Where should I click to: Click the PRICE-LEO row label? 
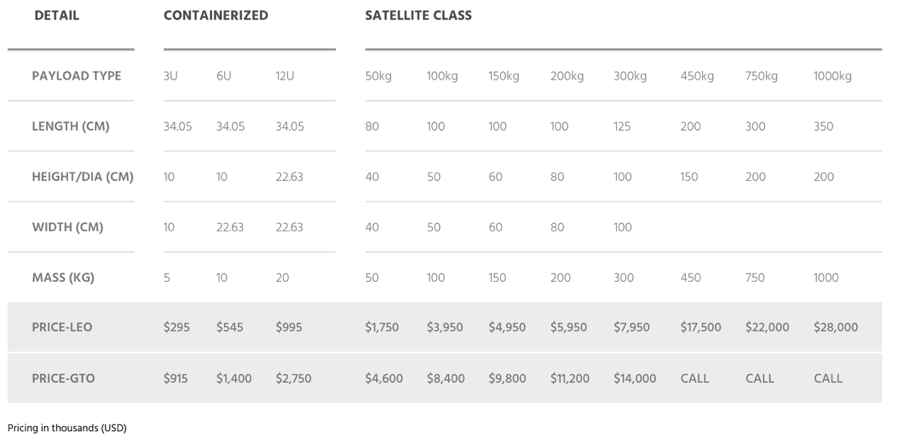coord(62,327)
